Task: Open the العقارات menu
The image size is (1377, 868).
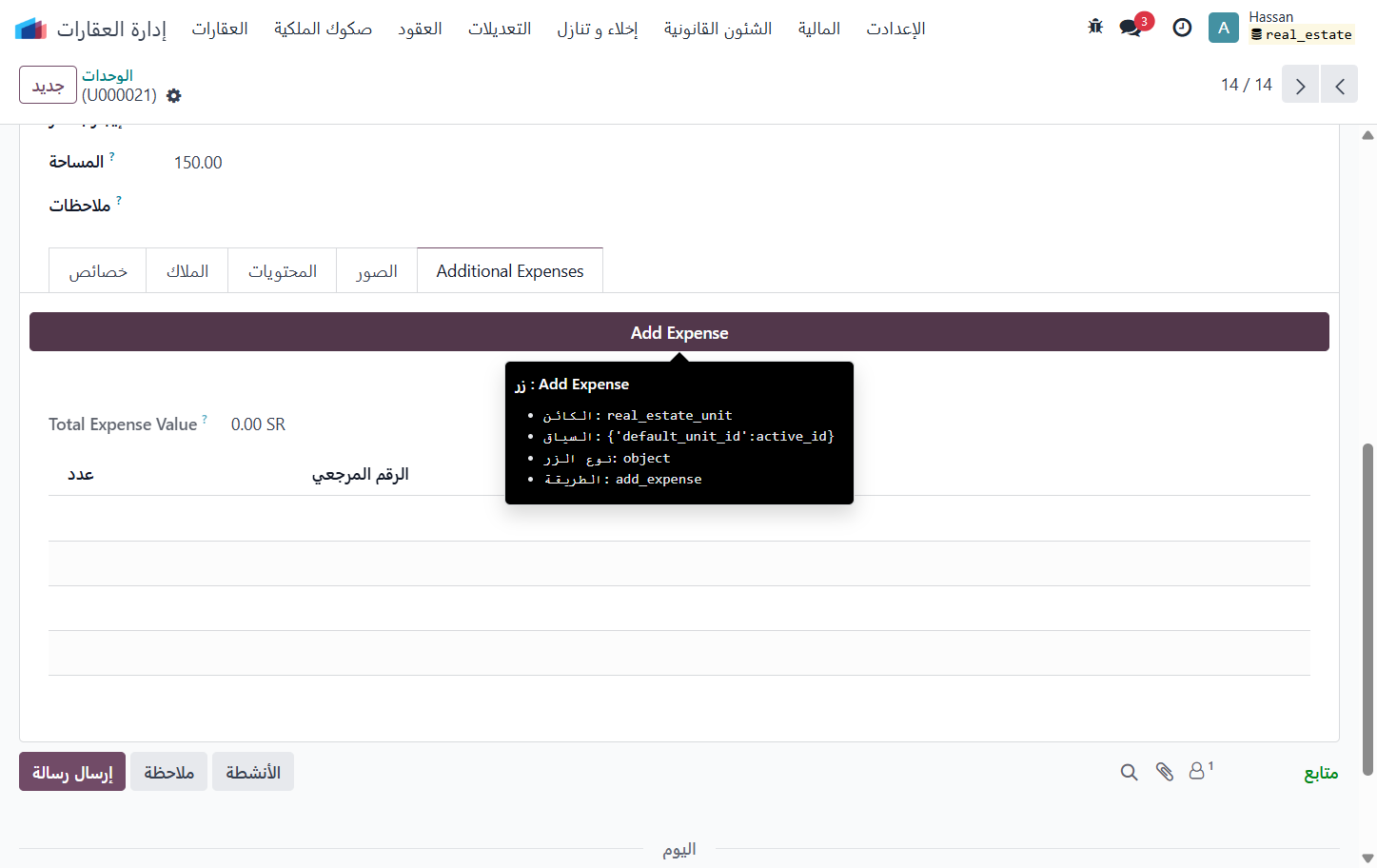Action: 220,29
